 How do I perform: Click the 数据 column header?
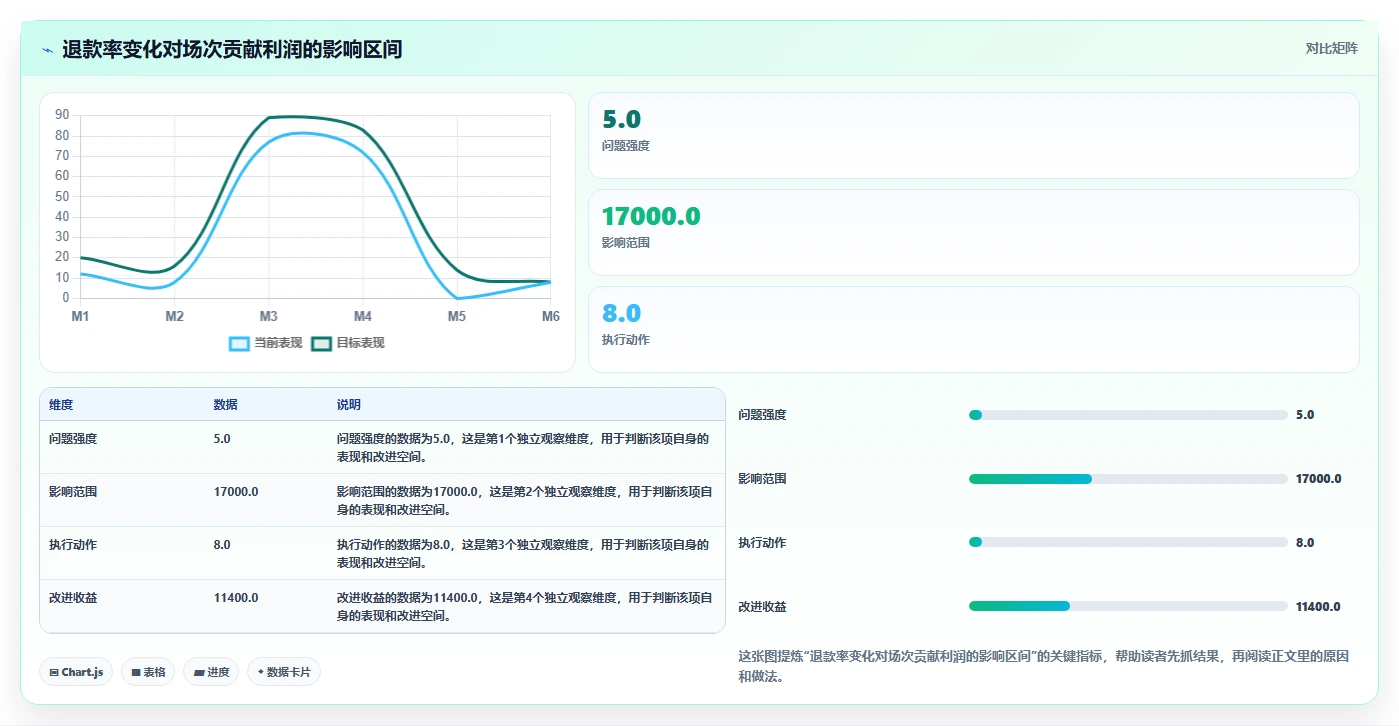[225, 405]
